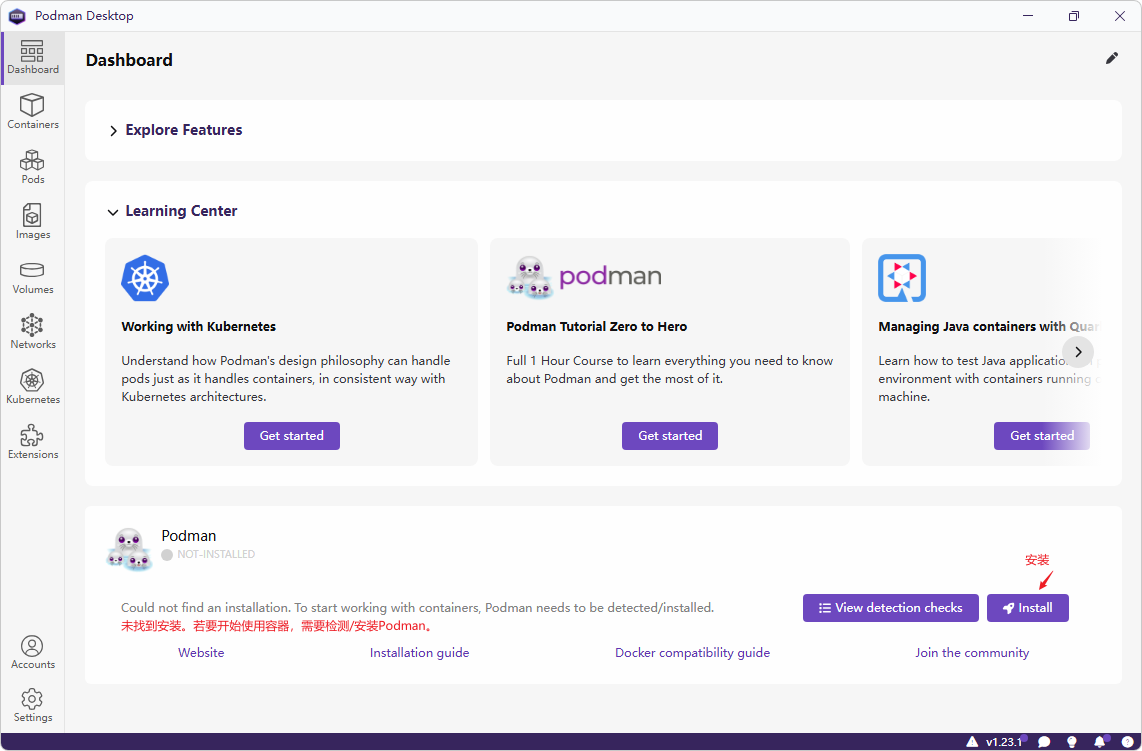Click the help question mark icon

point(1127,741)
